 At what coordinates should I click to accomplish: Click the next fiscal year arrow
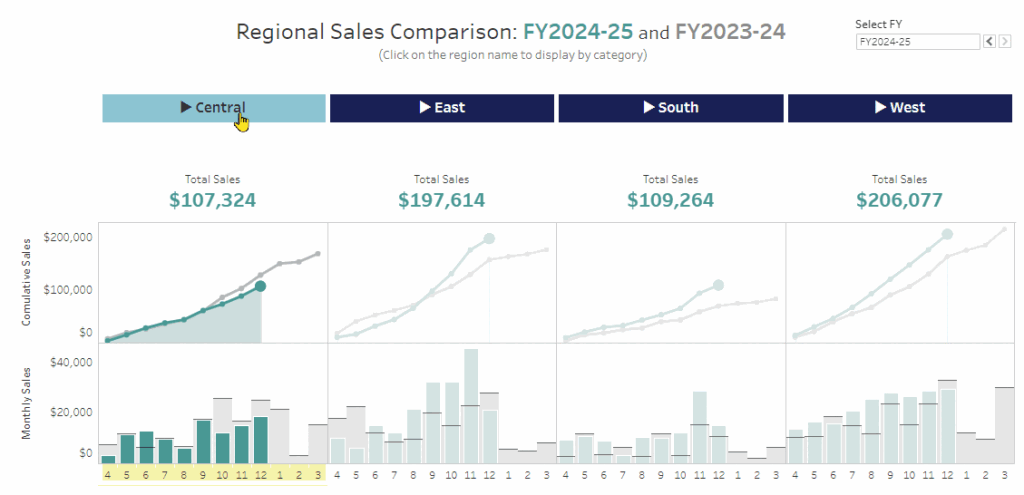[1003, 42]
